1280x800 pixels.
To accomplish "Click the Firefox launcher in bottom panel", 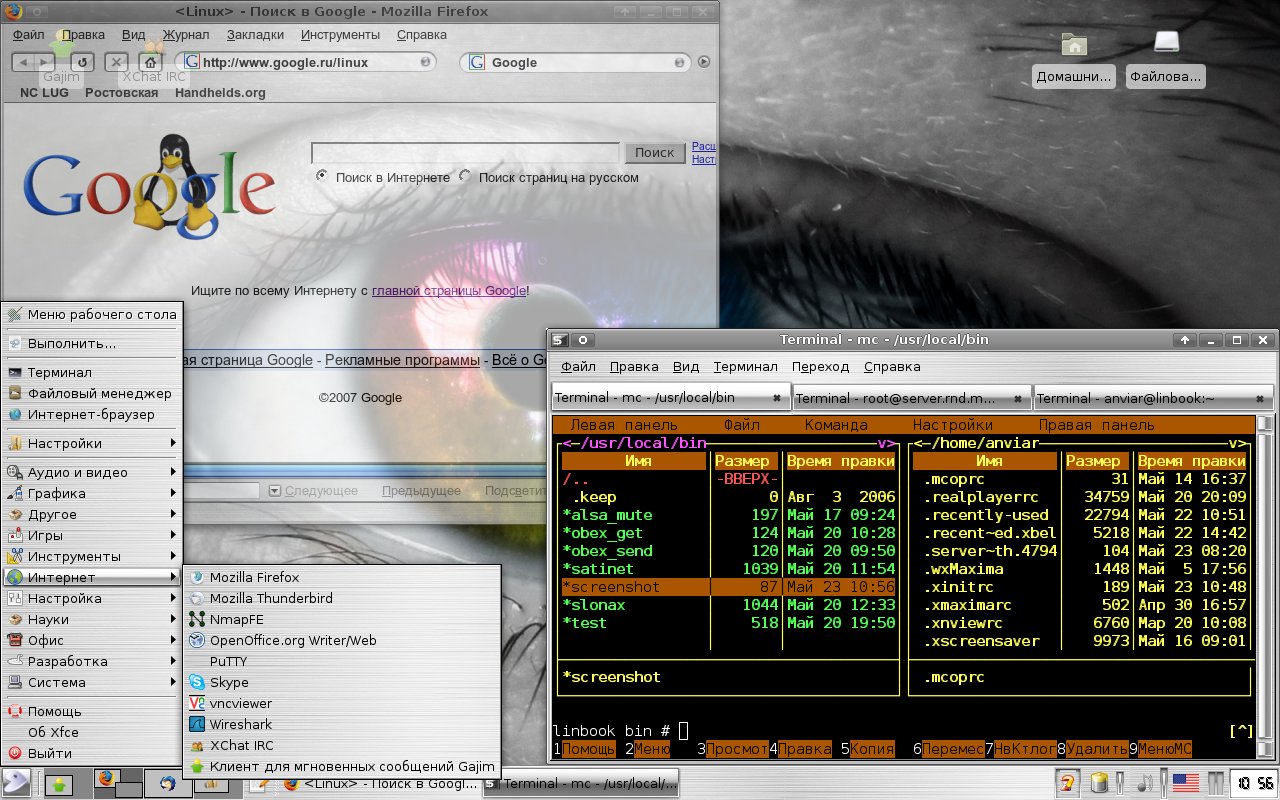I will point(107,781).
